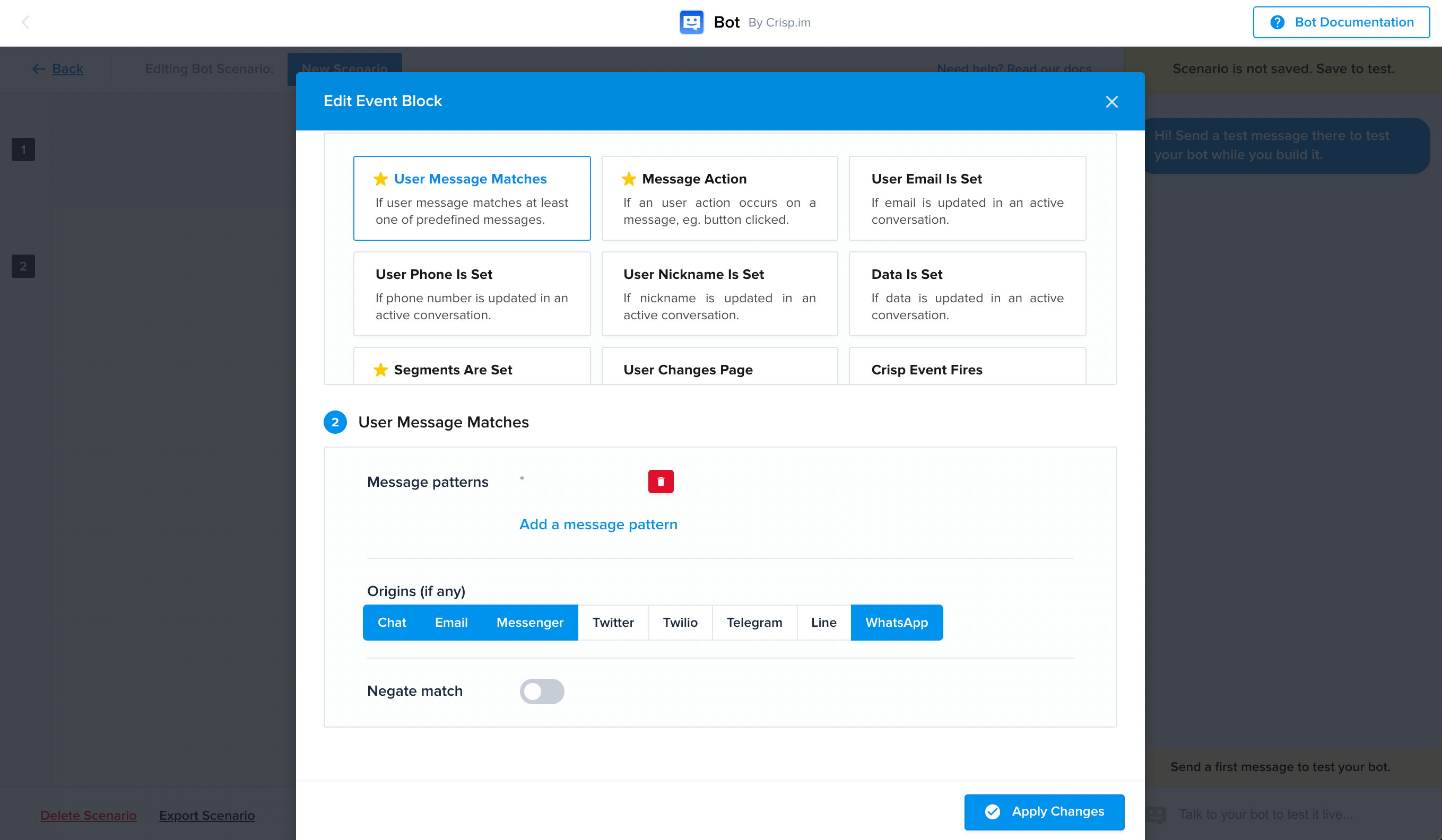Screen dimensions: 1442x840
Task: Select User Phone Is Set event card
Action: [x=472, y=293]
